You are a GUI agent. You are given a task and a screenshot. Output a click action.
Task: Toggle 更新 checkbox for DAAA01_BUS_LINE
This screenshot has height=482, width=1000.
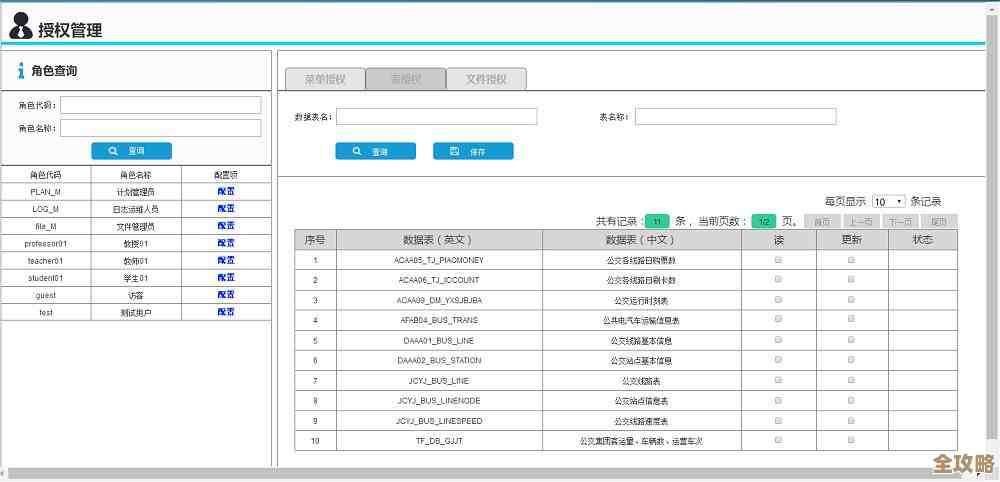(851, 340)
